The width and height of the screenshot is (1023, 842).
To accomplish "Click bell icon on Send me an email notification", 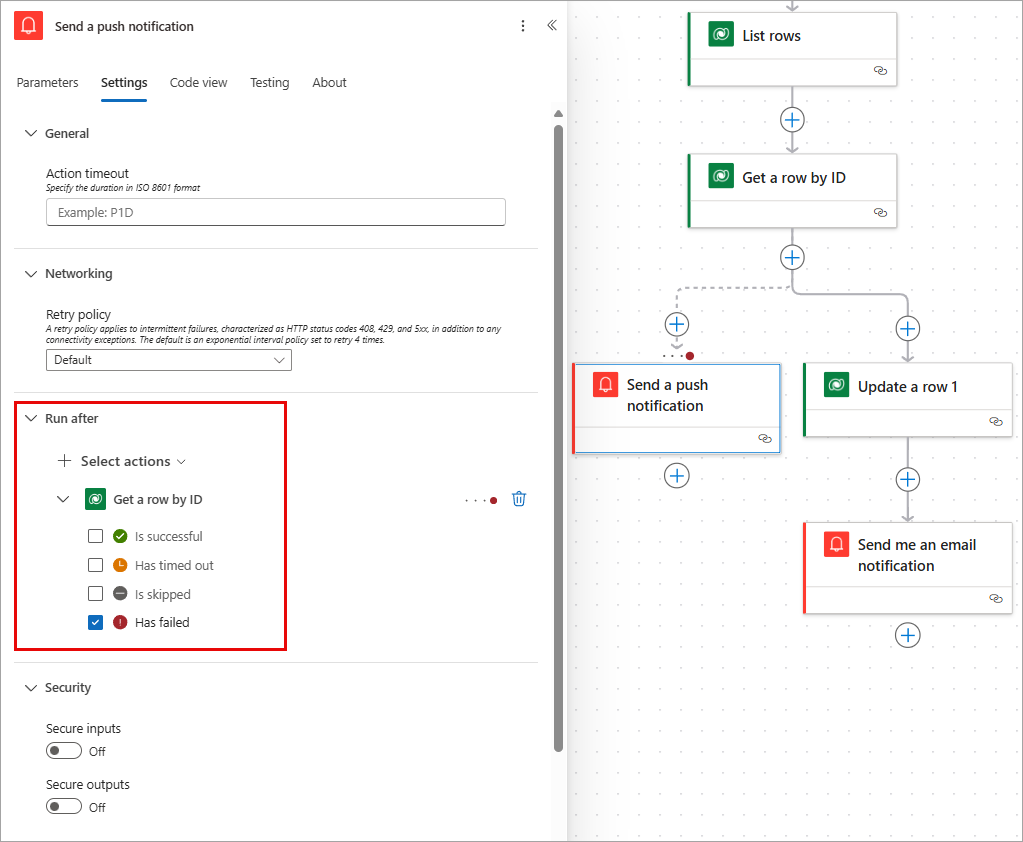I will pos(836,544).
